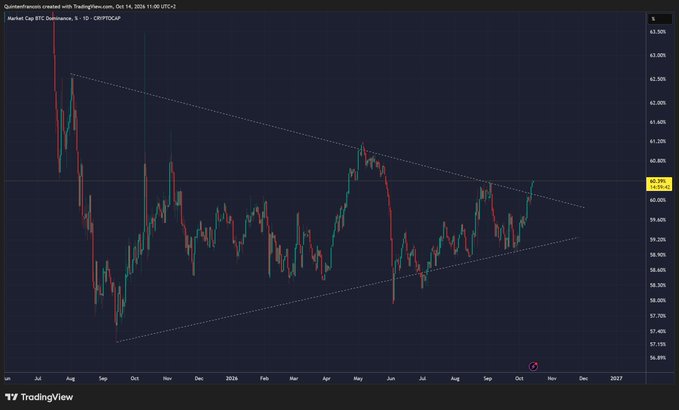Click the Jun label after May
This screenshot has width=679, height=410.
tap(391, 378)
